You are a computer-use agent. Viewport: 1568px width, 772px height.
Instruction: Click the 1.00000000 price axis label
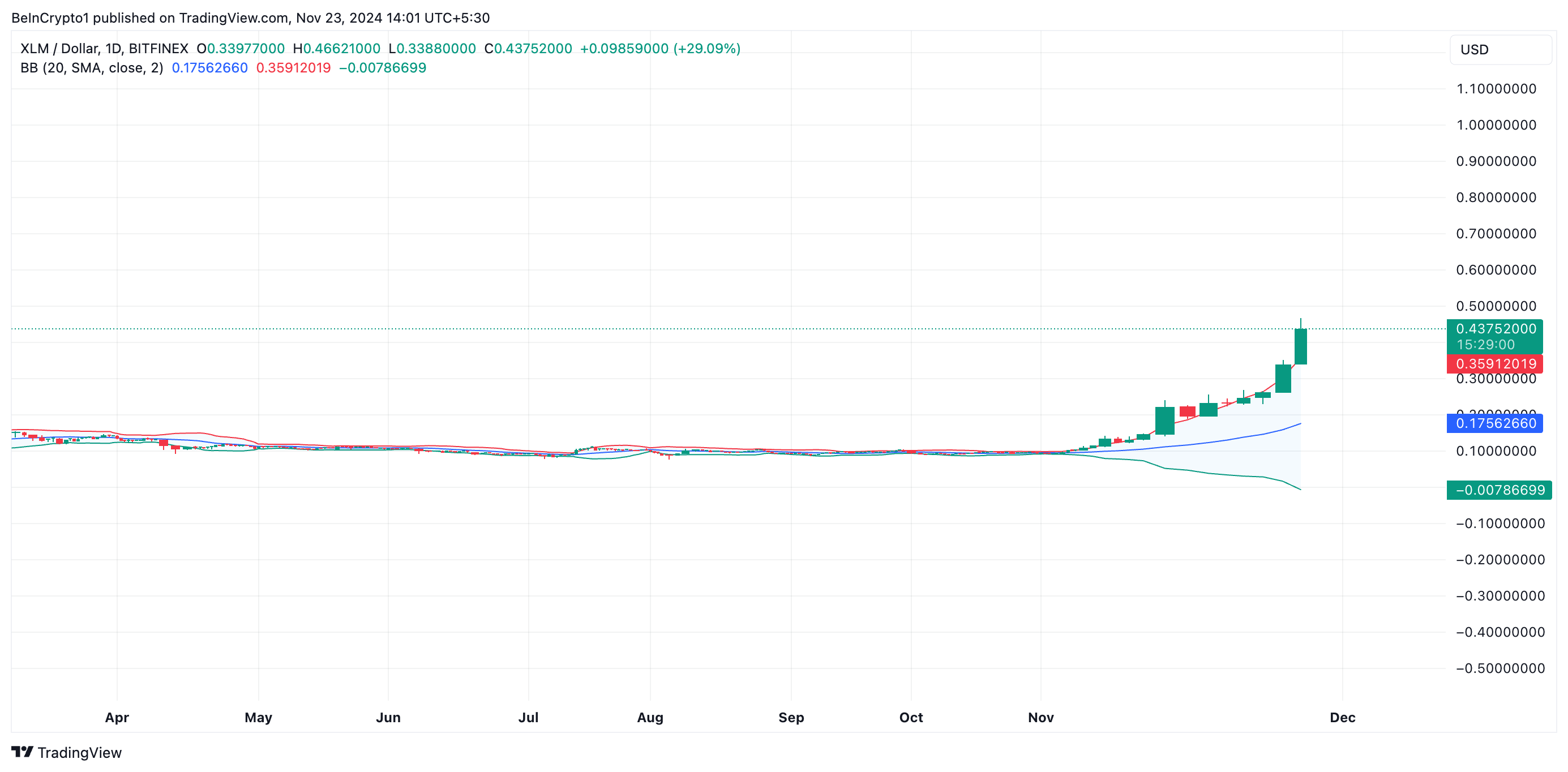(1496, 126)
